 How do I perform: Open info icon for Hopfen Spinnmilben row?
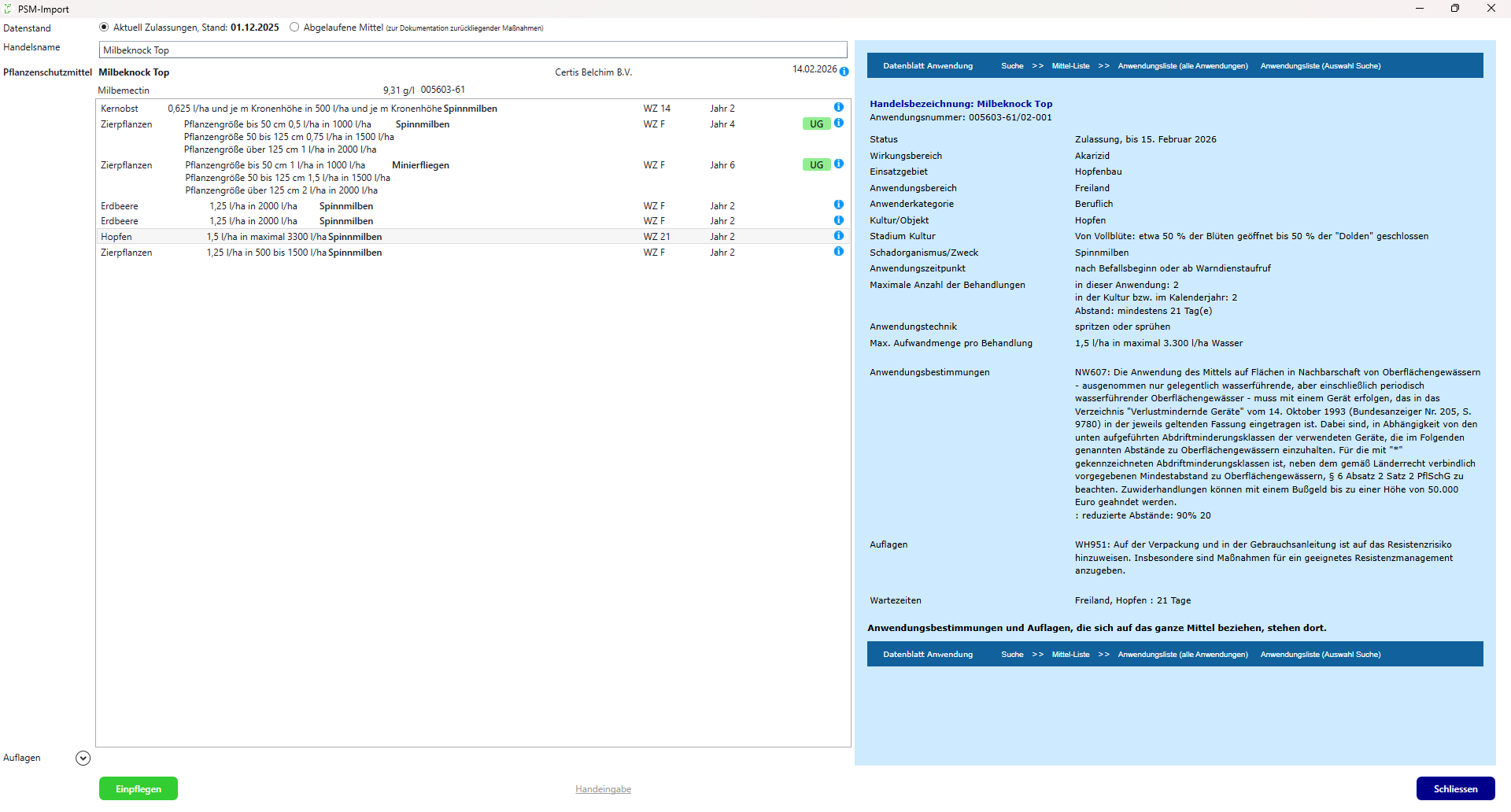pyautogui.click(x=838, y=236)
